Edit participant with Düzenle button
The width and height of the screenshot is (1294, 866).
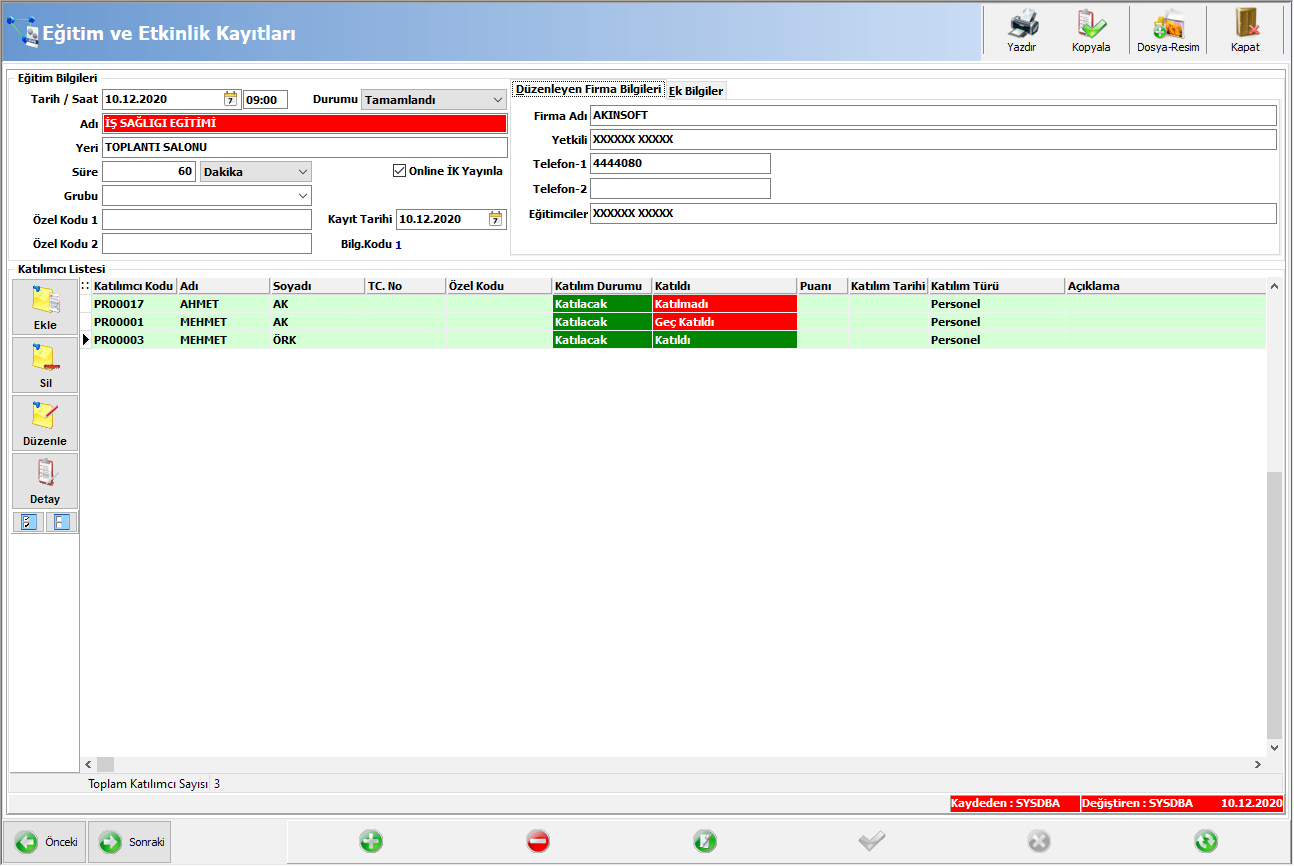pos(45,423)
